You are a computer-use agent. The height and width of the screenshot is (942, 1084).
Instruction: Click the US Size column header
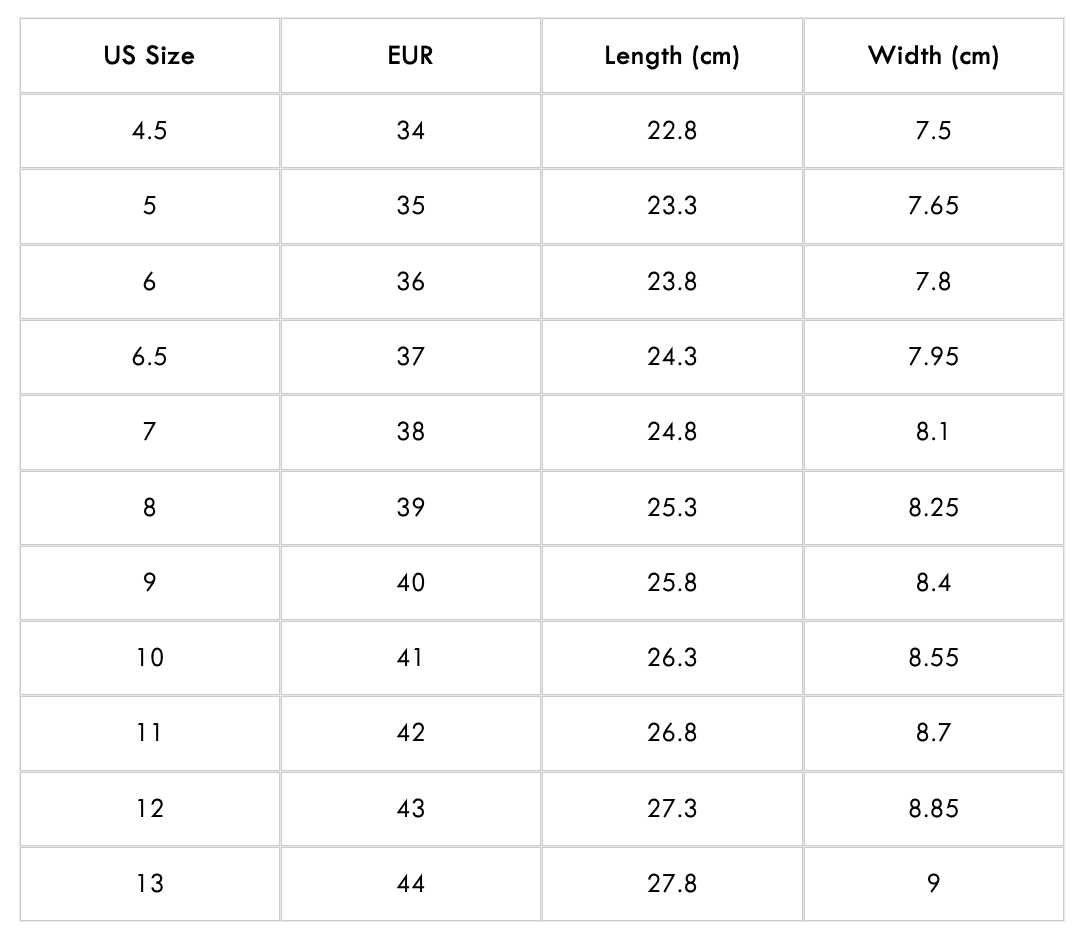pos(149,56)
